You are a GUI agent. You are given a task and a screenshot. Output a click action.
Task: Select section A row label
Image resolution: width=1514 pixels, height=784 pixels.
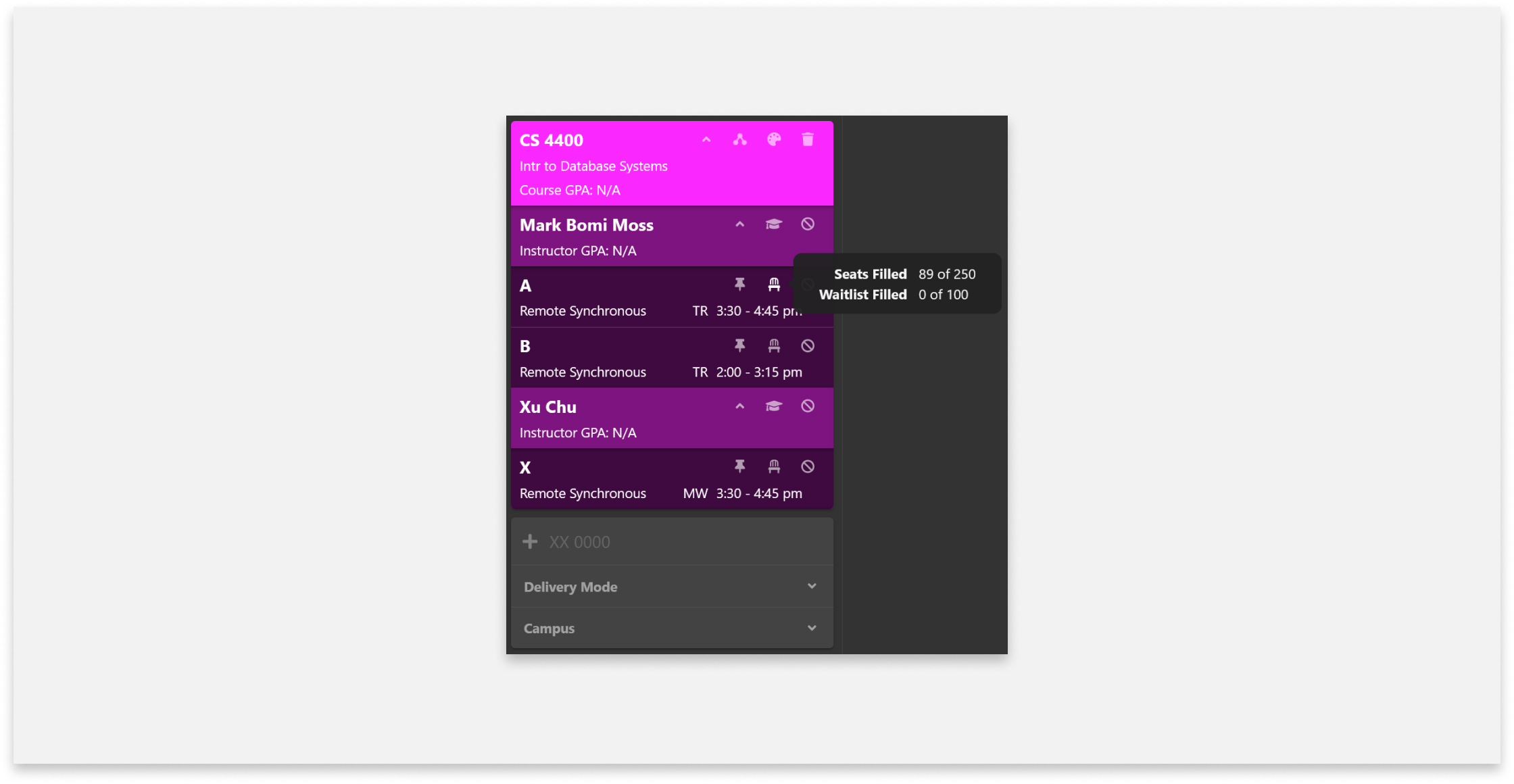[525, 286]
